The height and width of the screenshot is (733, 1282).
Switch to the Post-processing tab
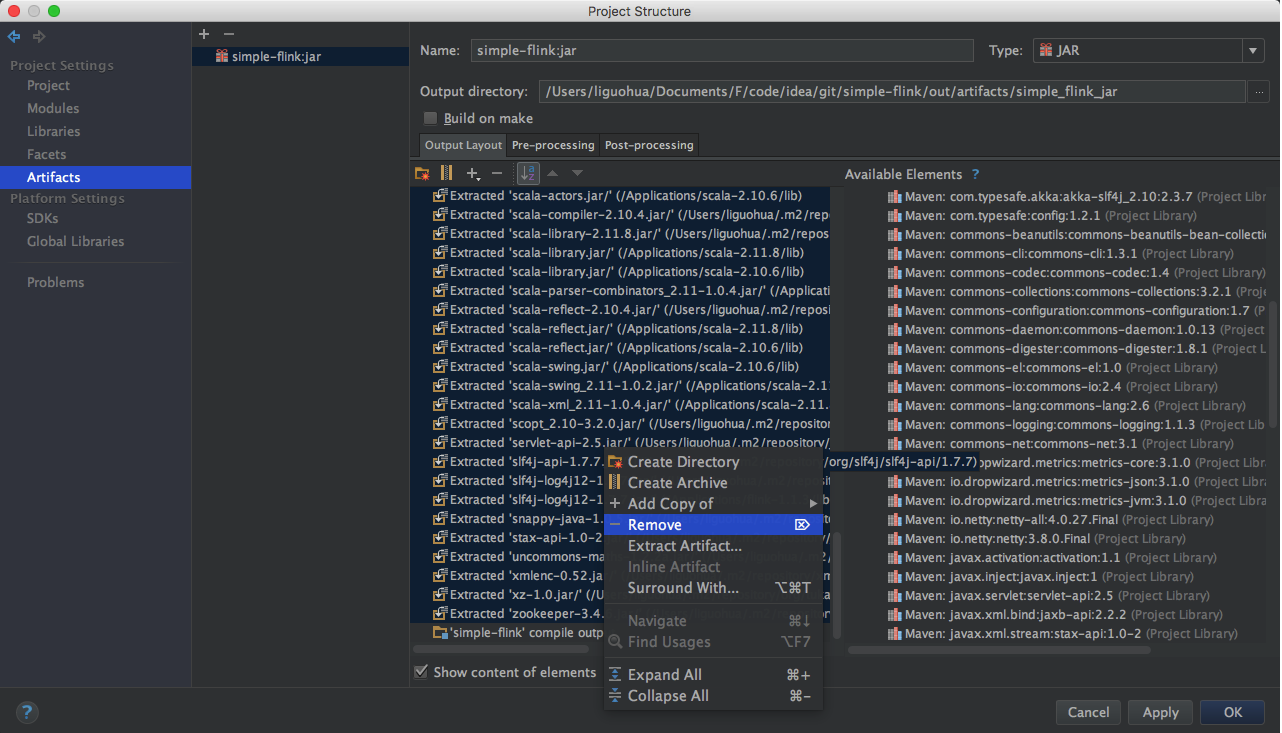649,145
